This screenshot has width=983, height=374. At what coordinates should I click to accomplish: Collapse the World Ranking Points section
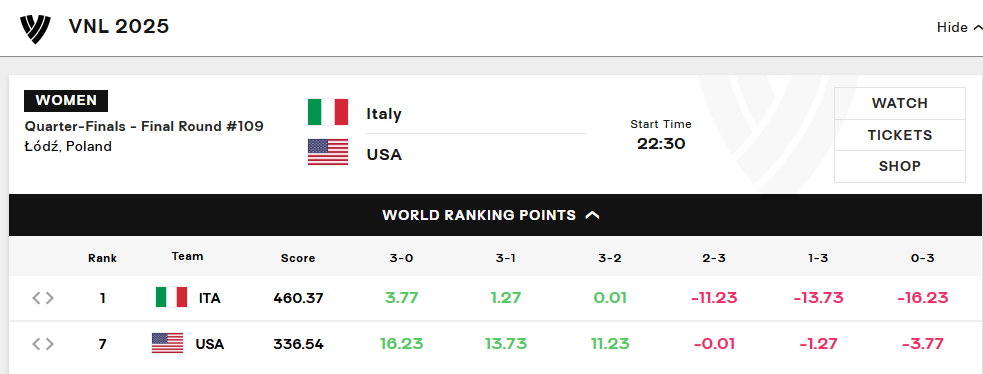point(491,215)
